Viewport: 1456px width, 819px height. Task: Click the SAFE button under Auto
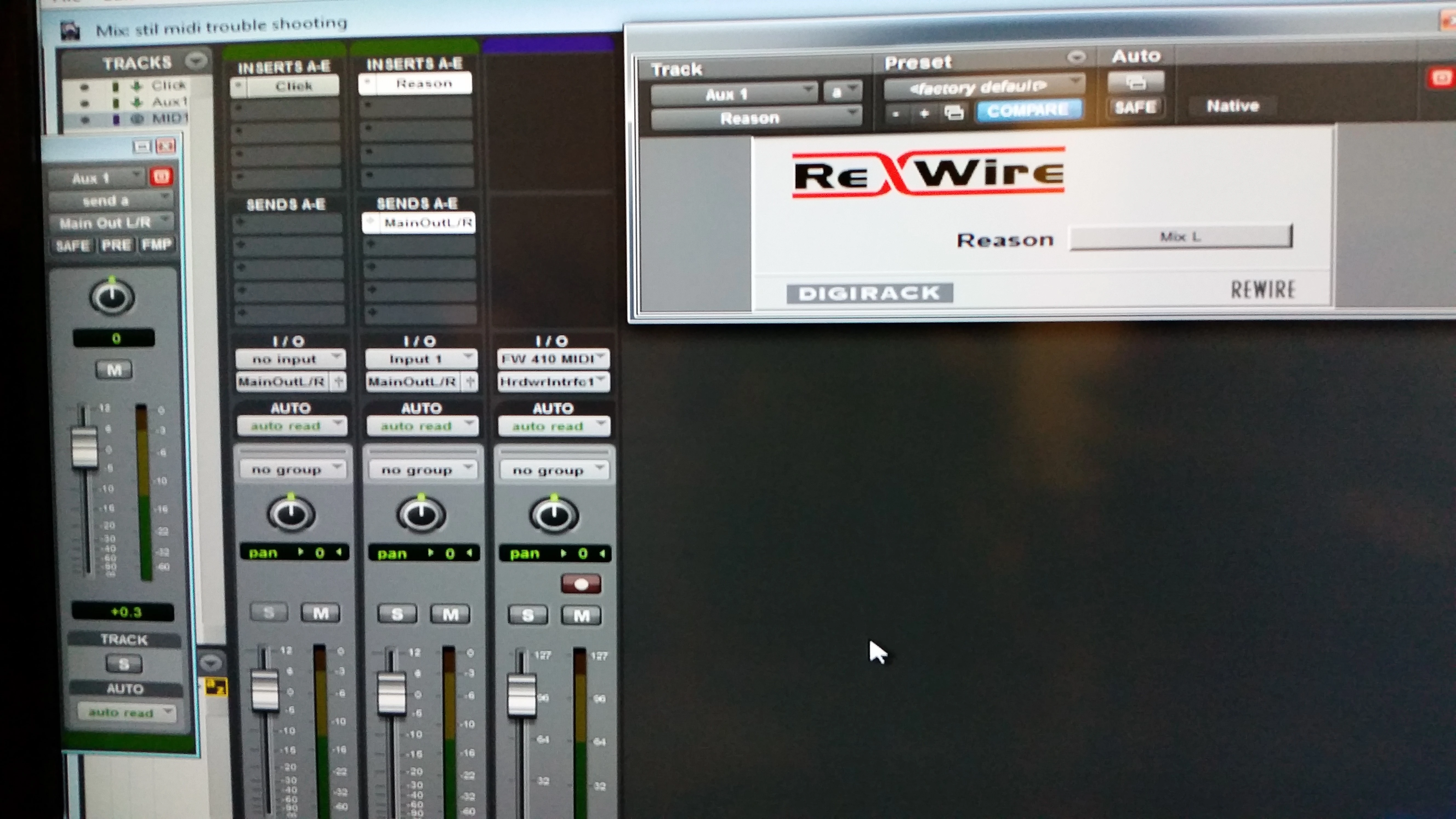click(1136, 107)
